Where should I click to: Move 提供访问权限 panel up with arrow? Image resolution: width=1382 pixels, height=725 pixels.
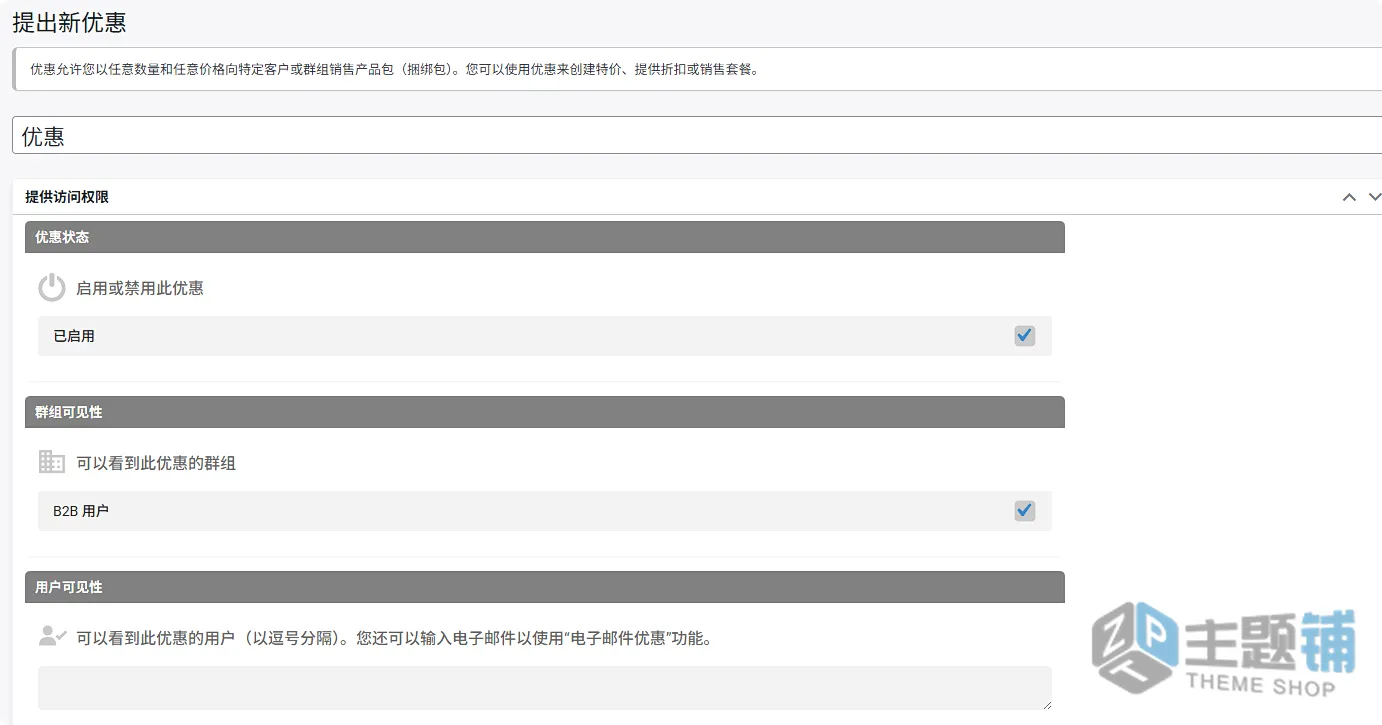tap(1349, 197)
